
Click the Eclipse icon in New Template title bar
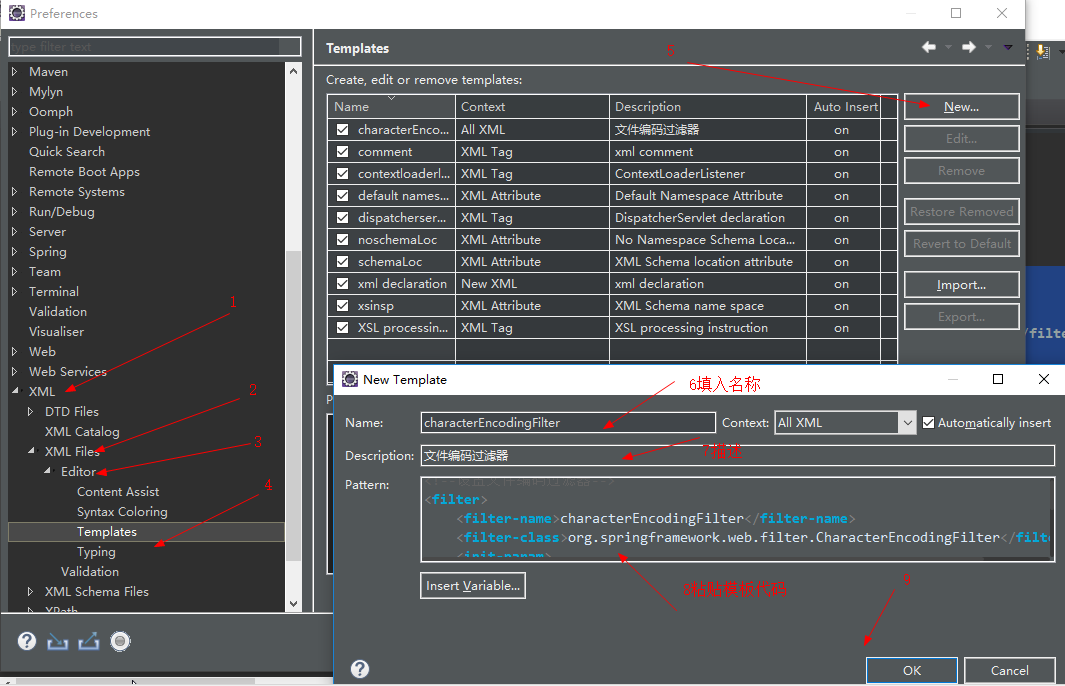(x=350, y=379)
